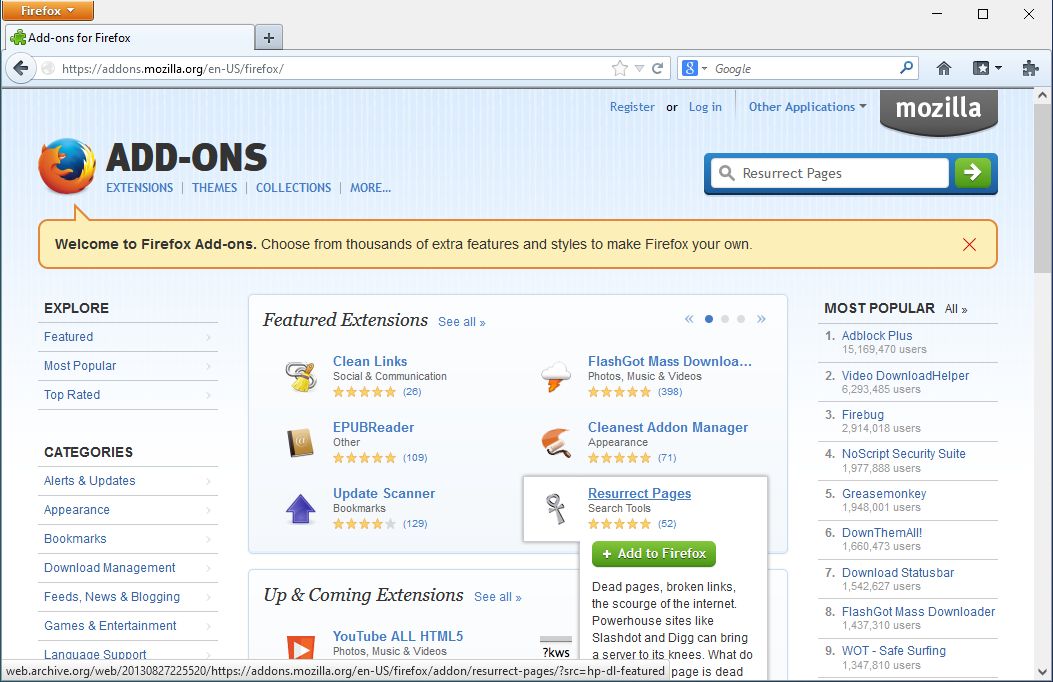
Task: Reload the page with the refresh icon
Action: (x=657, y=68)
